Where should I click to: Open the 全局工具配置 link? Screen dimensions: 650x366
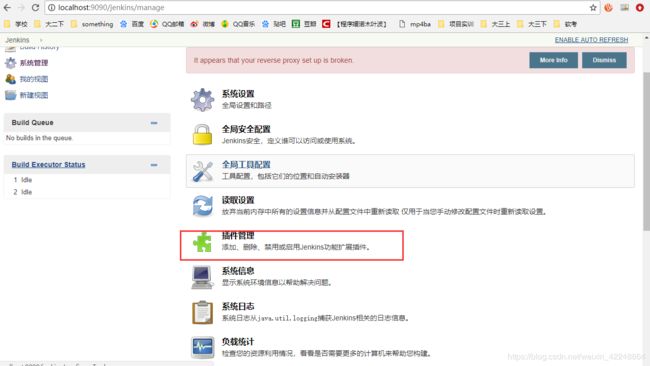tap(246, 165)
